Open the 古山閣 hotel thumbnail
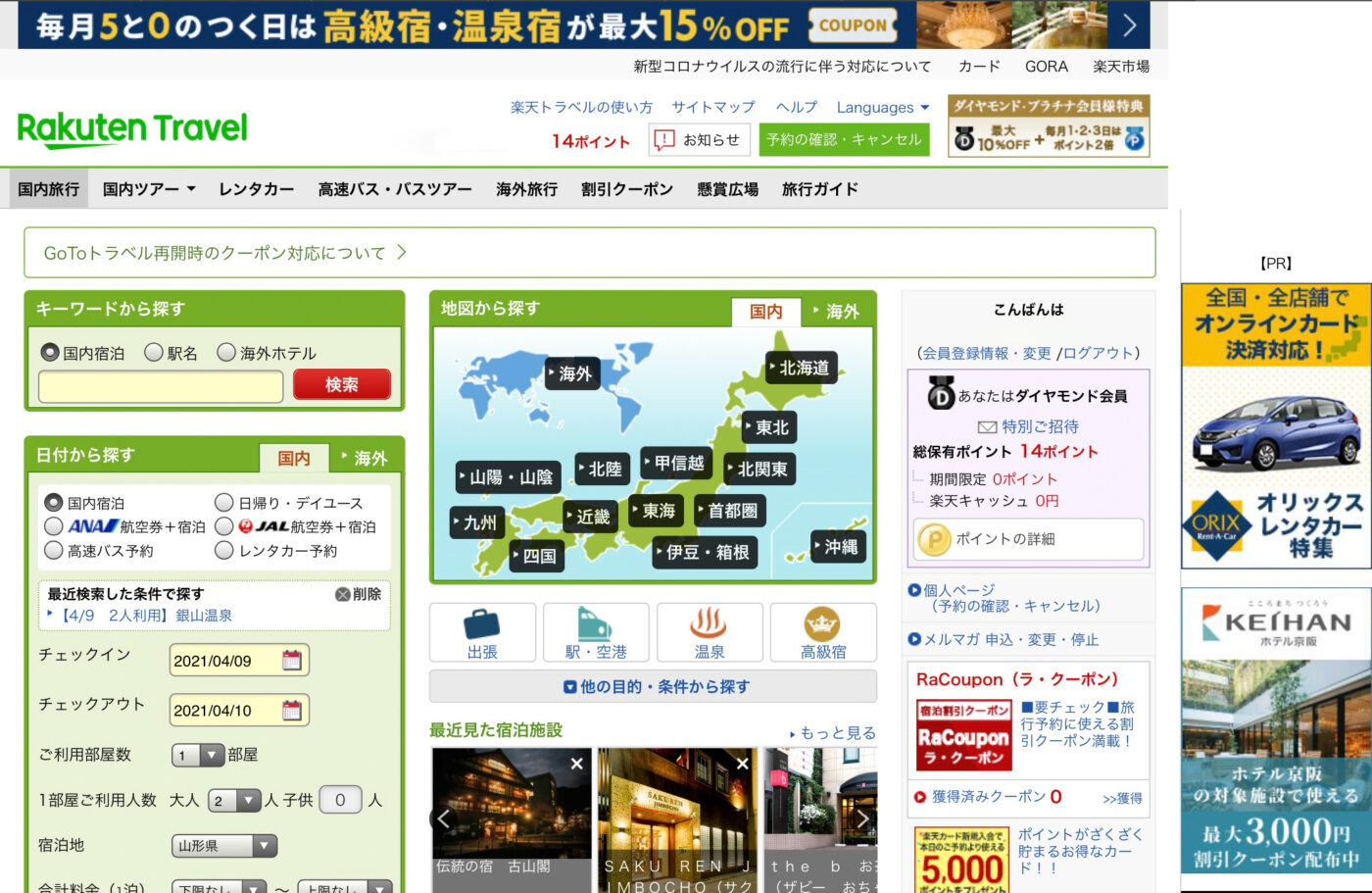This screenshot has height=893, width=1372. 512,820
